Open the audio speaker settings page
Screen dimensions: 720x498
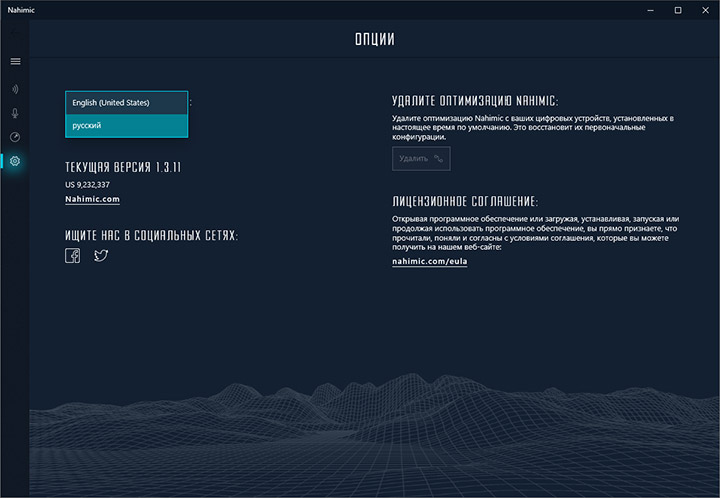(x=15, y=89)
